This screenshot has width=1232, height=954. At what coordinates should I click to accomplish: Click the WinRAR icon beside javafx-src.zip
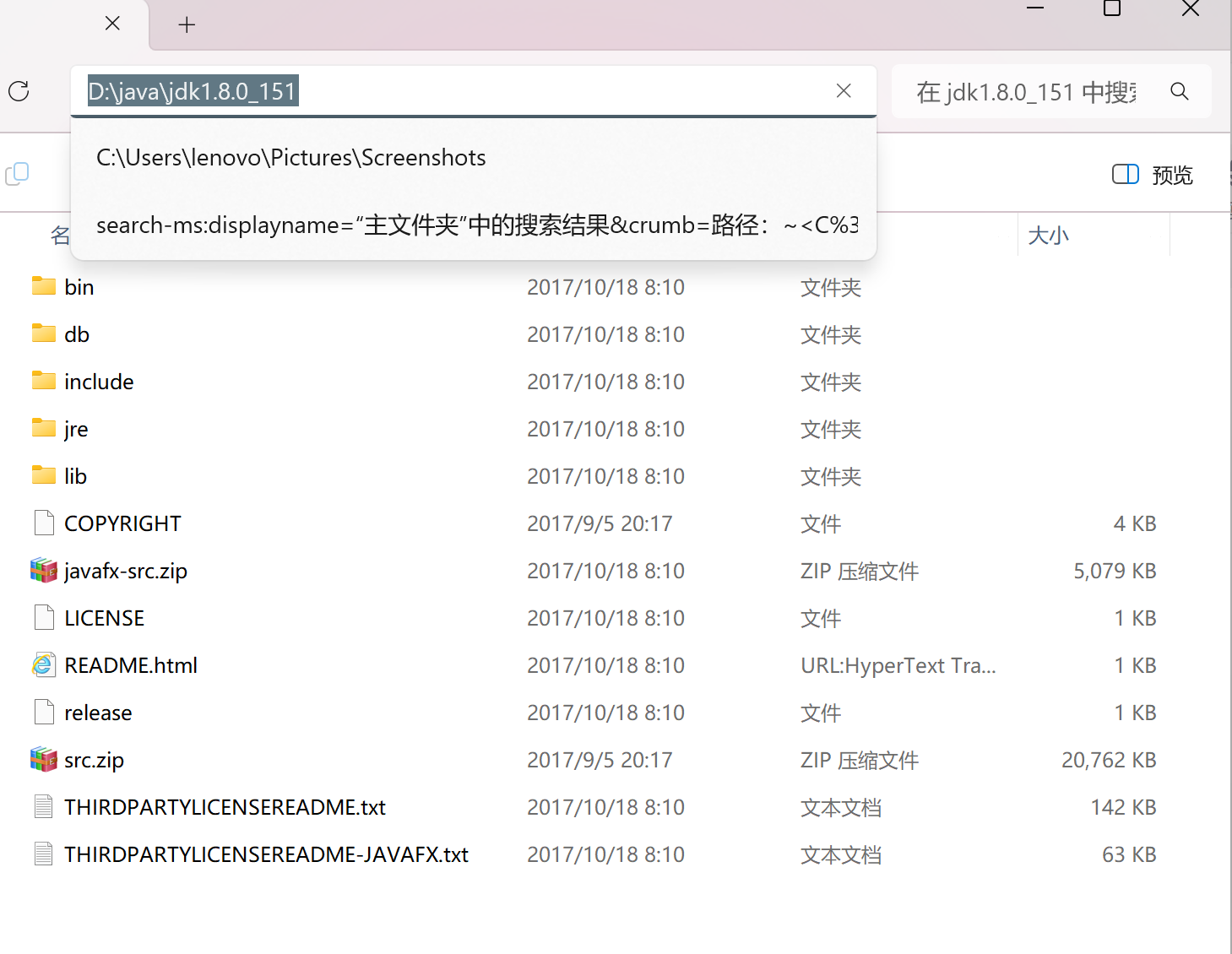click(42, 570)
